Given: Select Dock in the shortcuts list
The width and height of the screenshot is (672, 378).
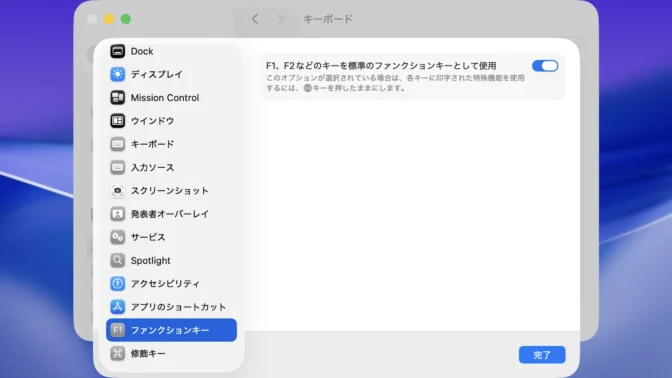Looking at the screenshot, I should [171, 51].
